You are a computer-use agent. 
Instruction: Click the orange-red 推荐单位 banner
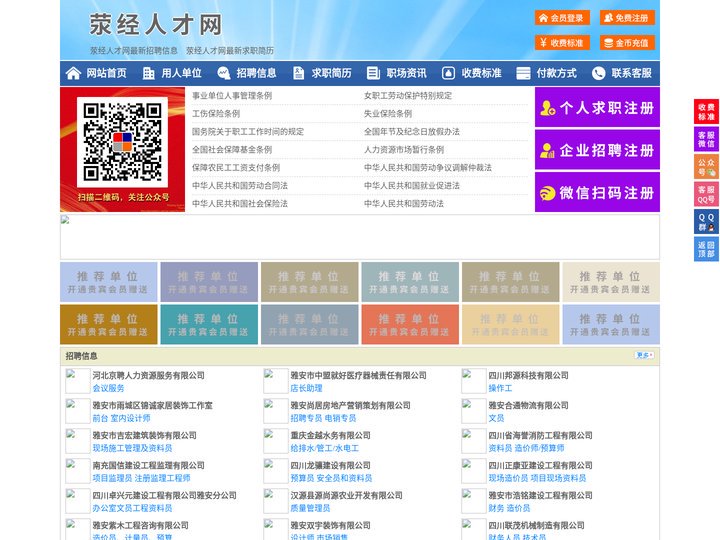[x=410, y=324]
